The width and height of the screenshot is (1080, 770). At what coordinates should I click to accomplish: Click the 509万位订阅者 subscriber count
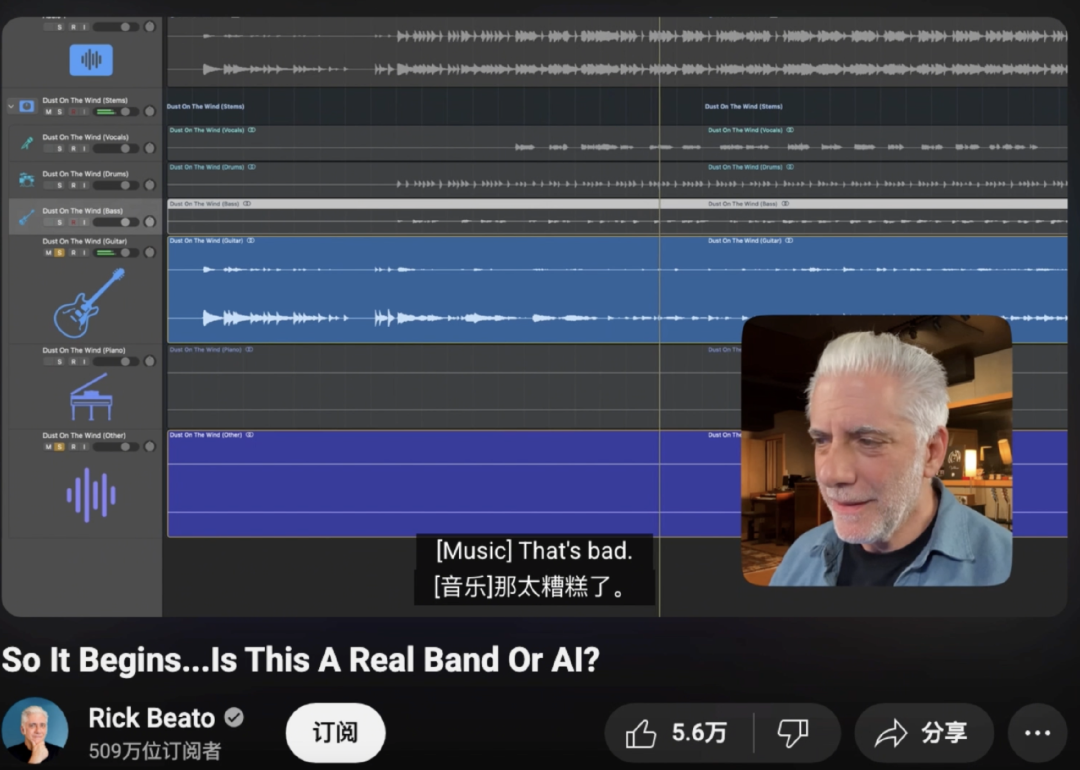point(155,751)
